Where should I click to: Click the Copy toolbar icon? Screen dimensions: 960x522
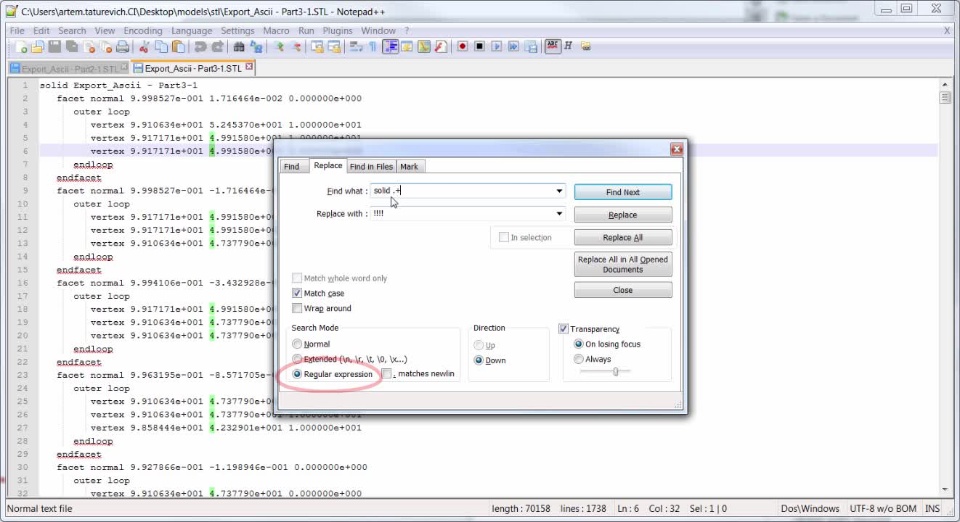coord(161,47)
